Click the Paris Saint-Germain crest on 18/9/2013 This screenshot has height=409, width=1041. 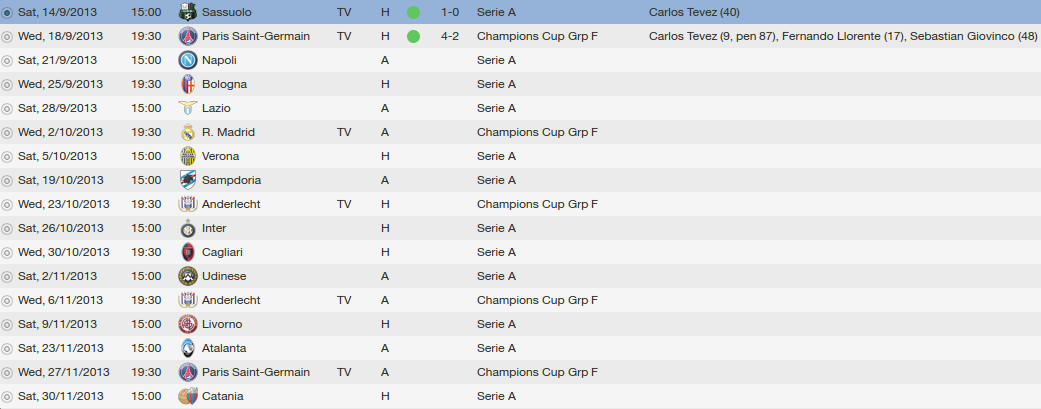click(187, 36)
